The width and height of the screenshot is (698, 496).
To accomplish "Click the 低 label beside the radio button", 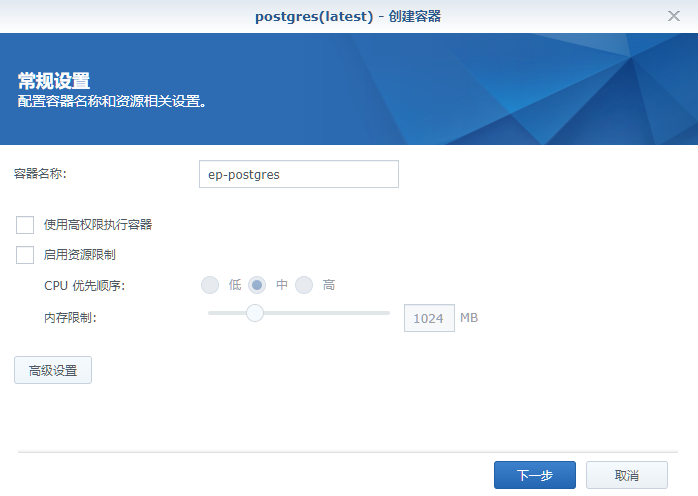I will (x=235, y=285).
